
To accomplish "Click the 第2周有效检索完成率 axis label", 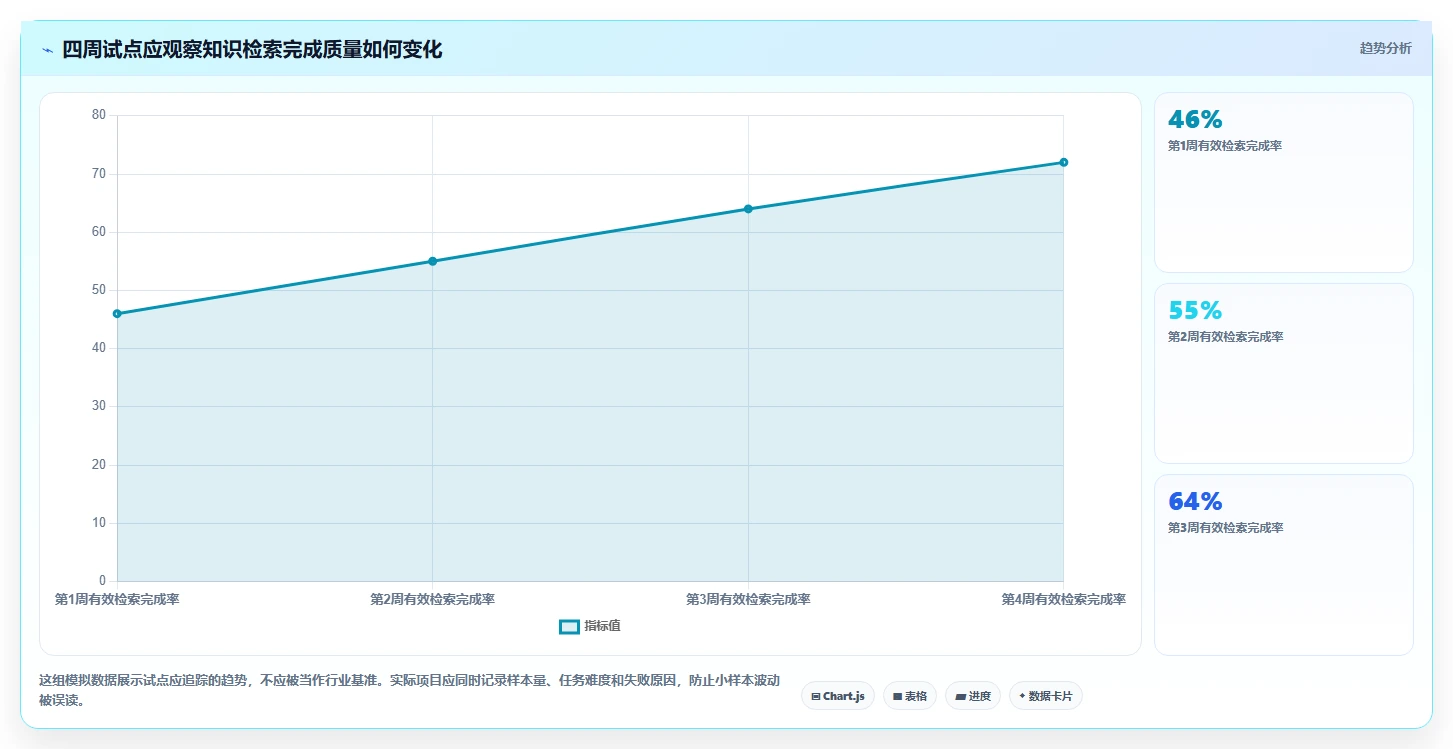I will [x=433, y=600].
